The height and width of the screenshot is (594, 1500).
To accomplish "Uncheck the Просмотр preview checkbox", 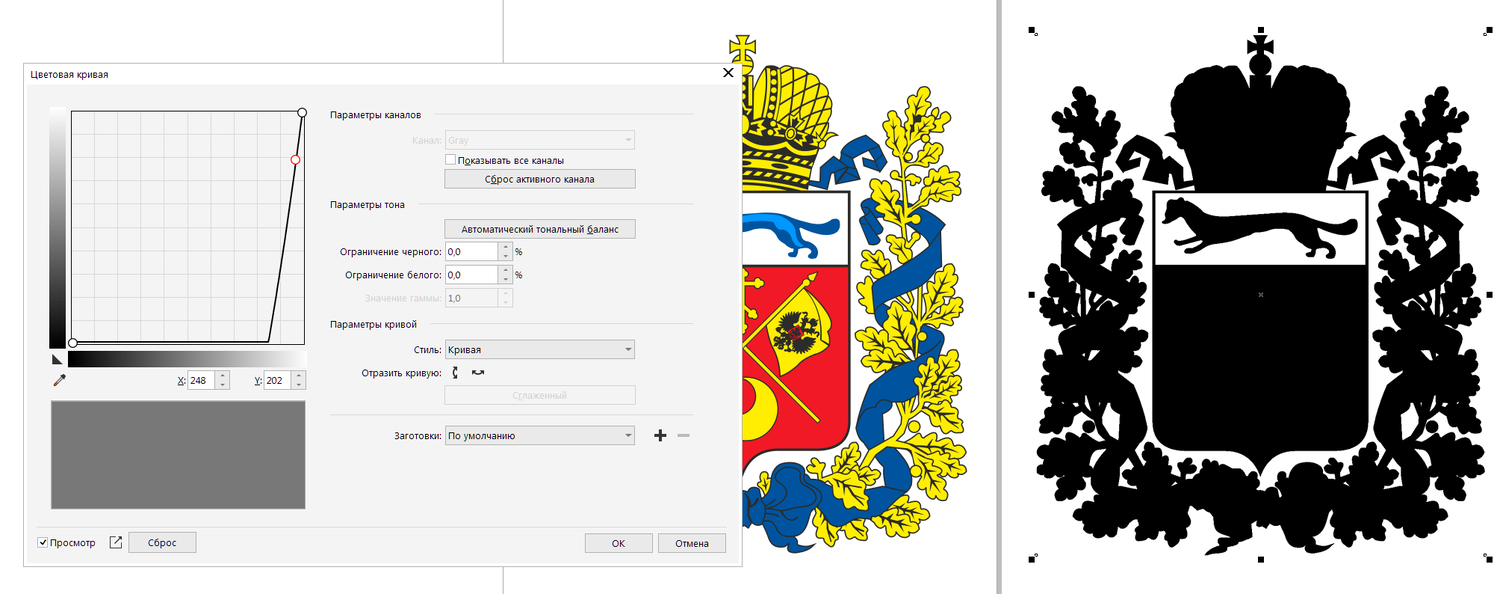I will tap(43, 543).
